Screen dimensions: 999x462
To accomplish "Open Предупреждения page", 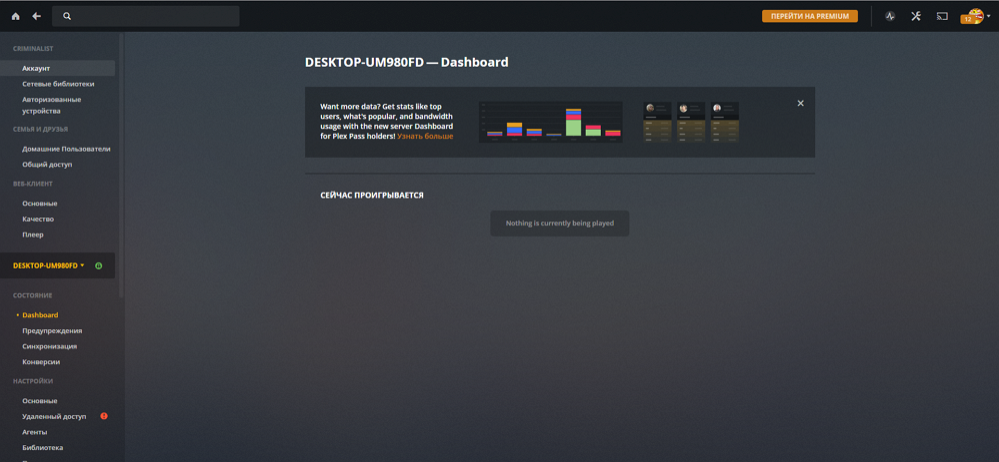I will pos(52,331).
